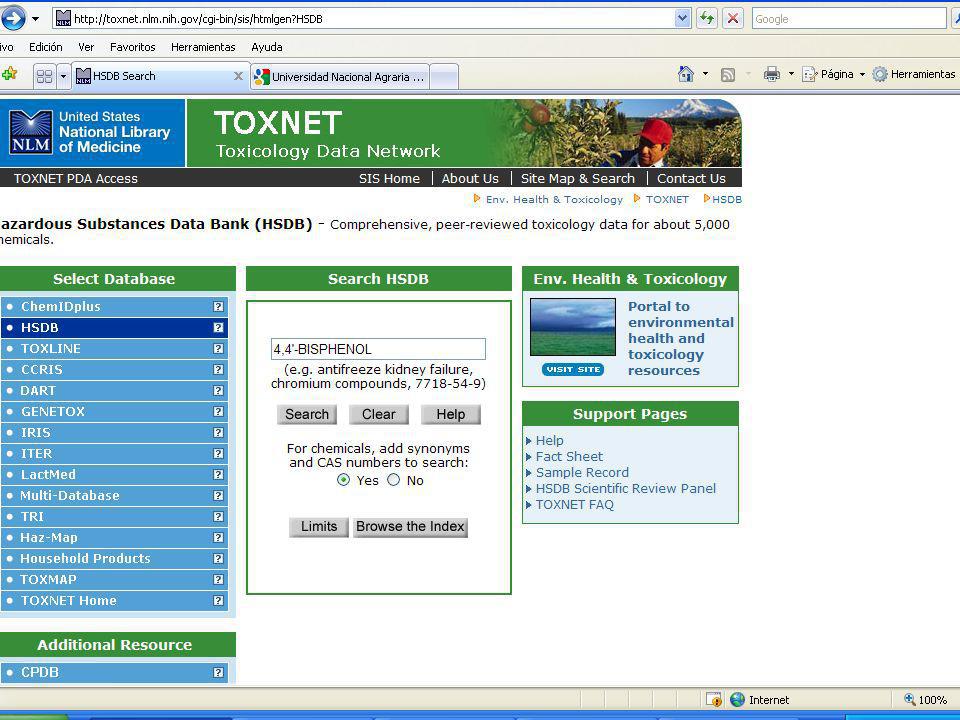Image resolution: width=960 pixels, height=720 pixels.
Task: Open a new blank tab
Action: pyautogui.click(x=444, y=77)
